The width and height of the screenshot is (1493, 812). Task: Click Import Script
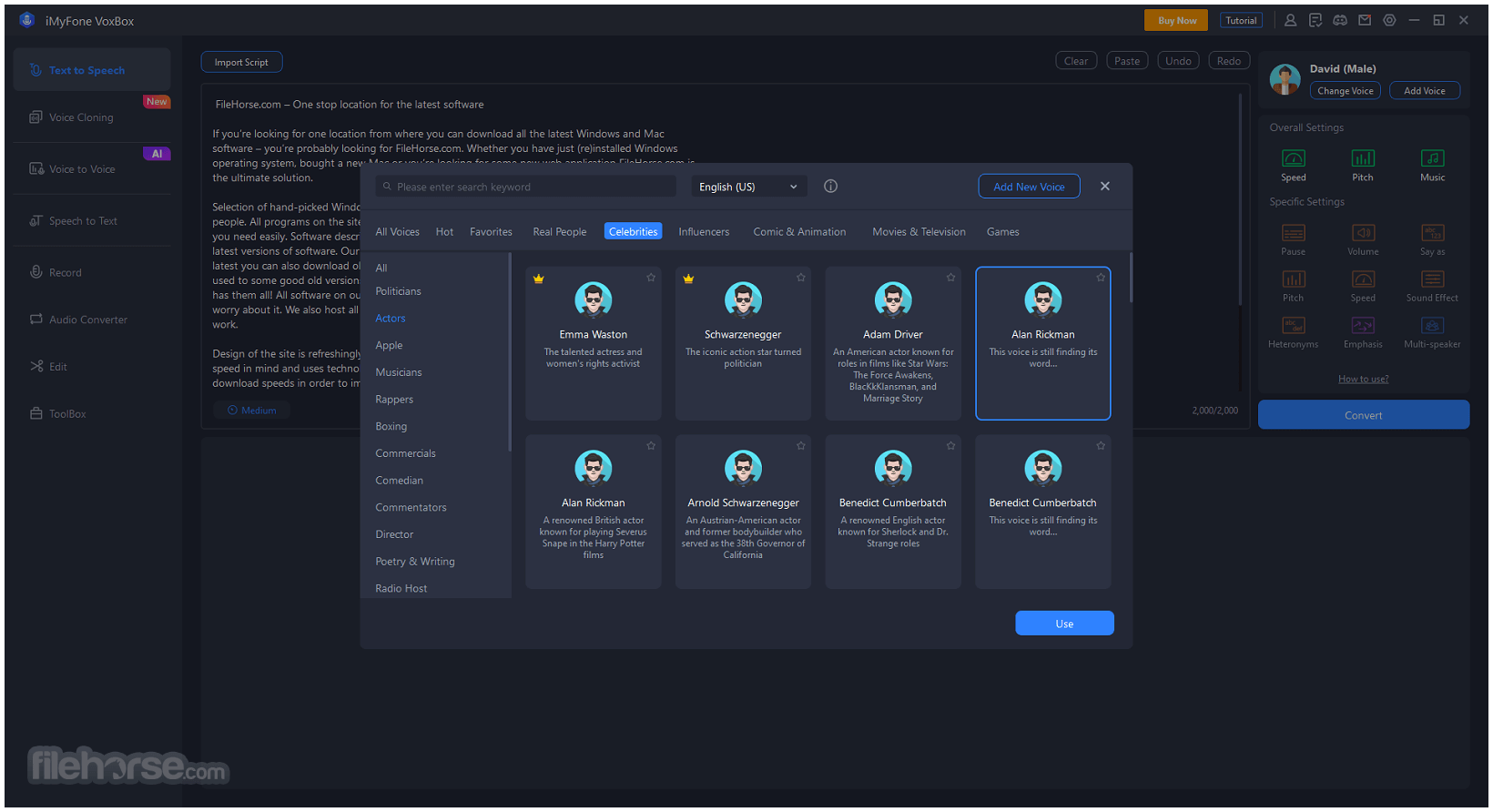pos(241,63)
